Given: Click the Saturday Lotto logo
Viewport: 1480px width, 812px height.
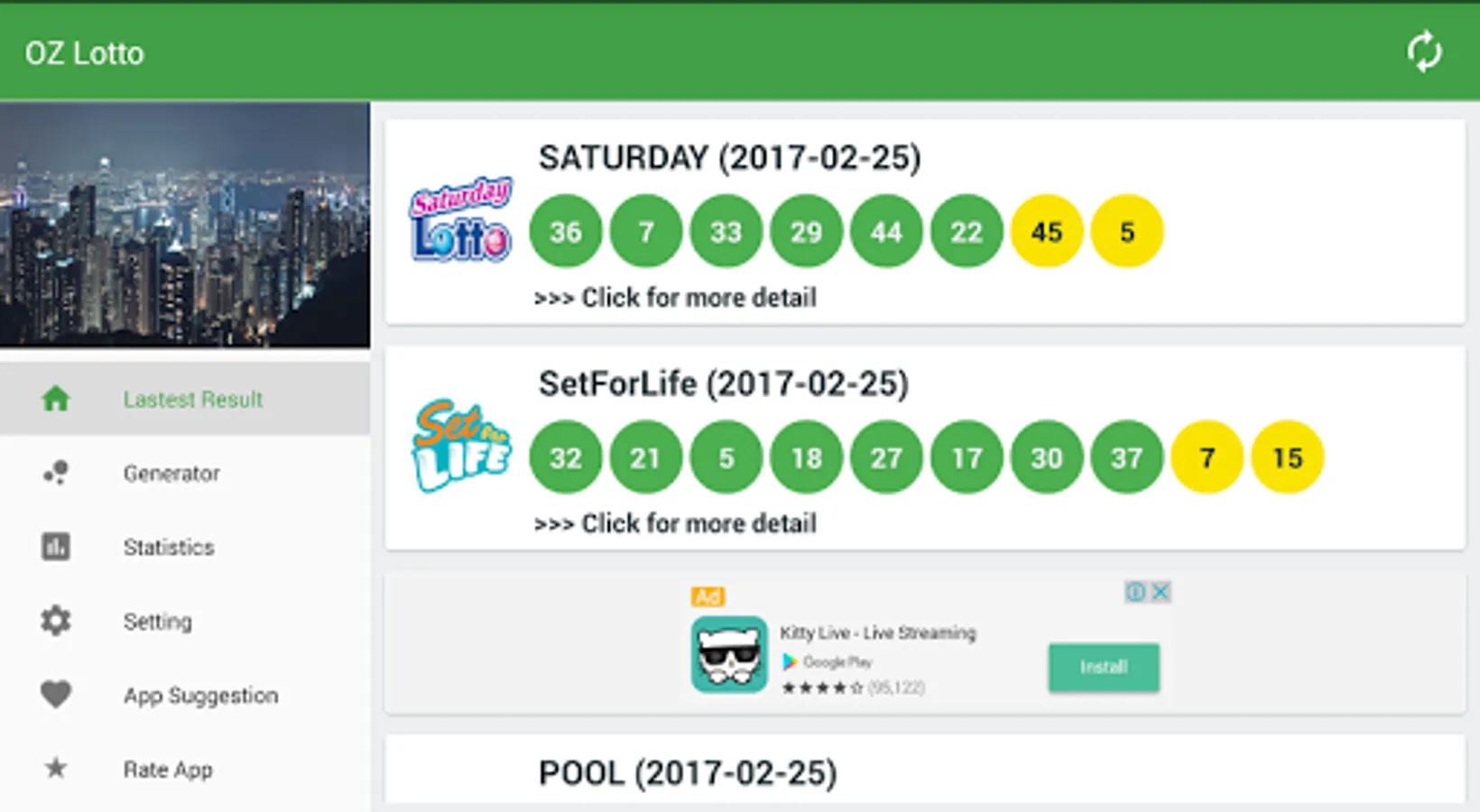Looking at the screenshot, I should (461, 220).
